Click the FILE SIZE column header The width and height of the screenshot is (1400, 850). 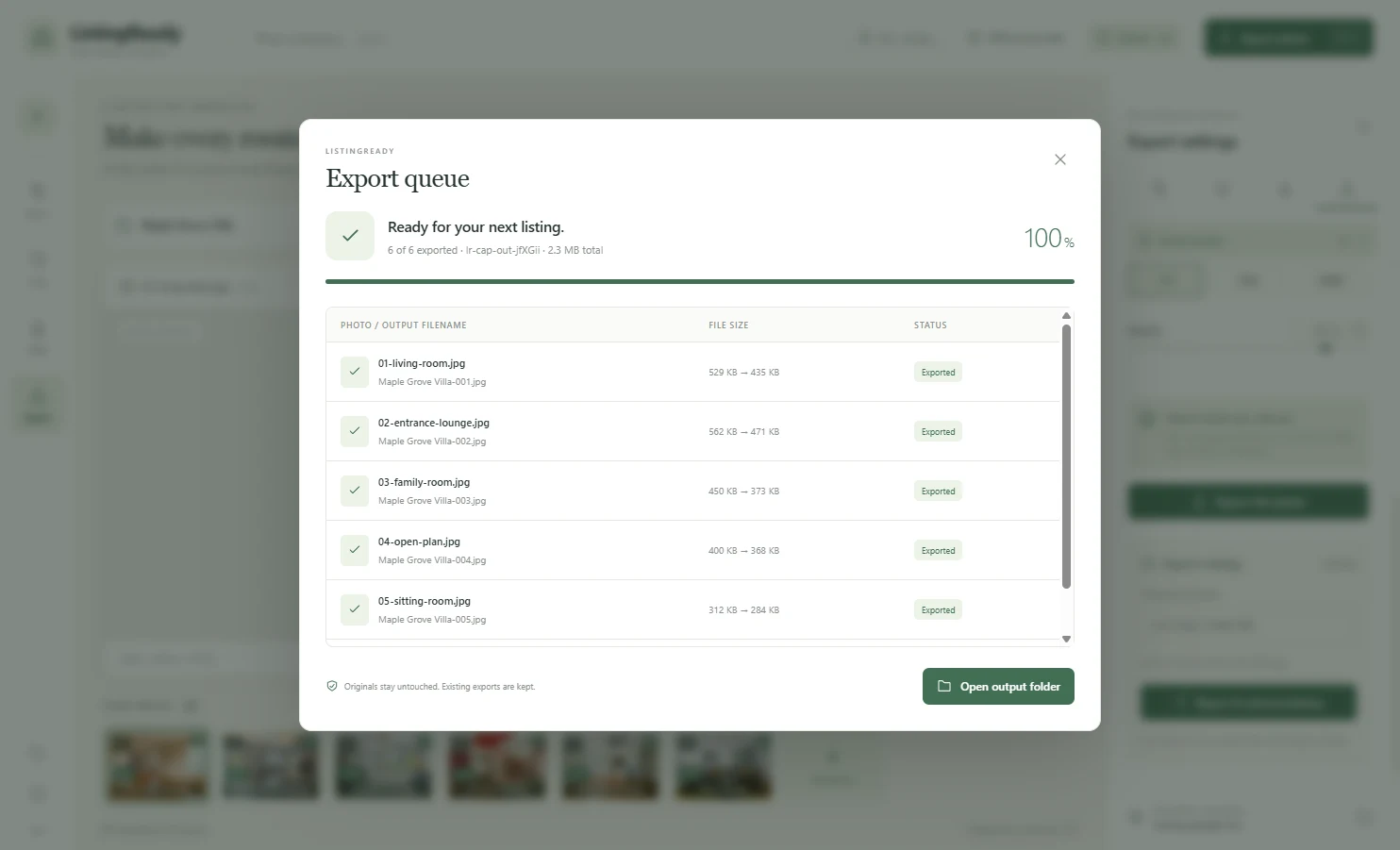tap(728, 325)
